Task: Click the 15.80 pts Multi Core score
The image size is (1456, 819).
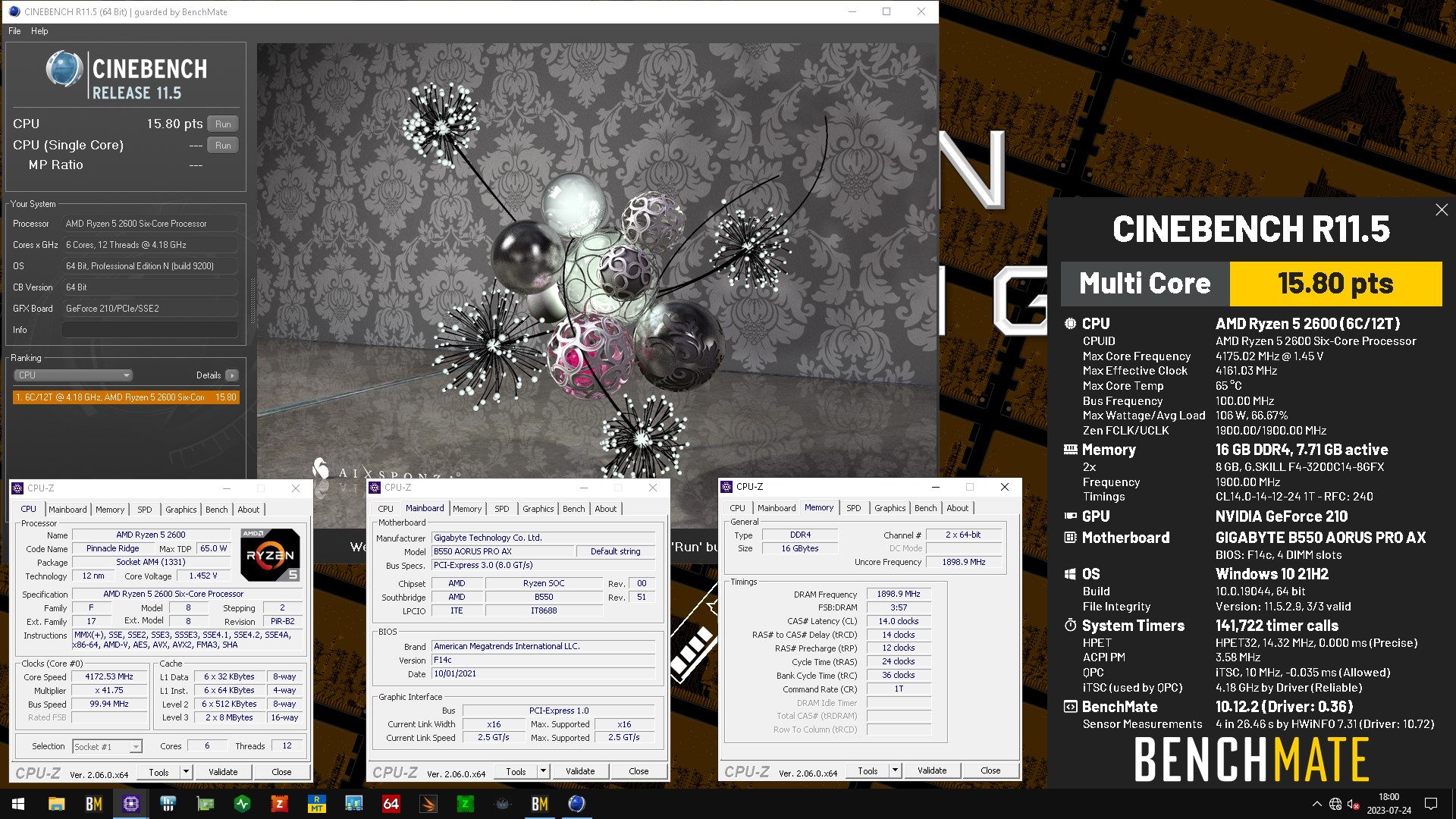Action: [x=1335, y=284]
